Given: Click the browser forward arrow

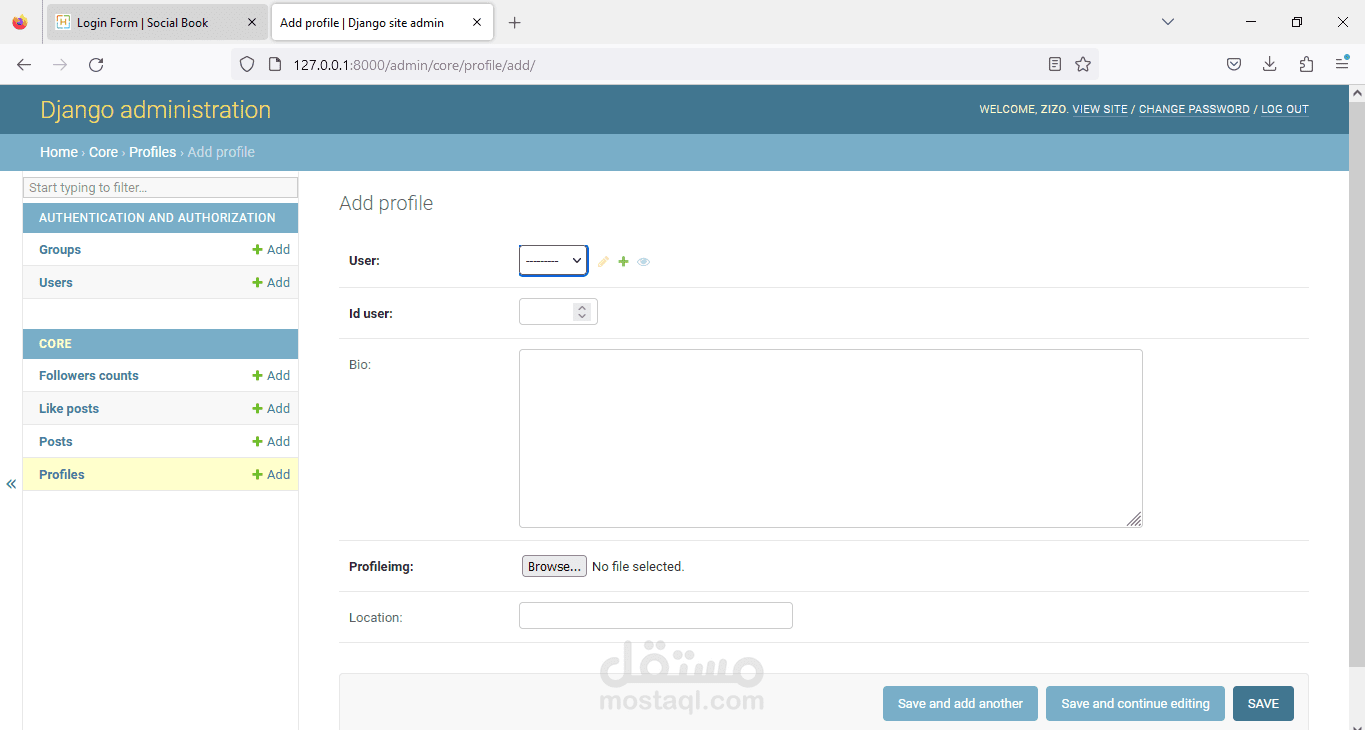Looking at the screenshot, I should click(60, 65).
